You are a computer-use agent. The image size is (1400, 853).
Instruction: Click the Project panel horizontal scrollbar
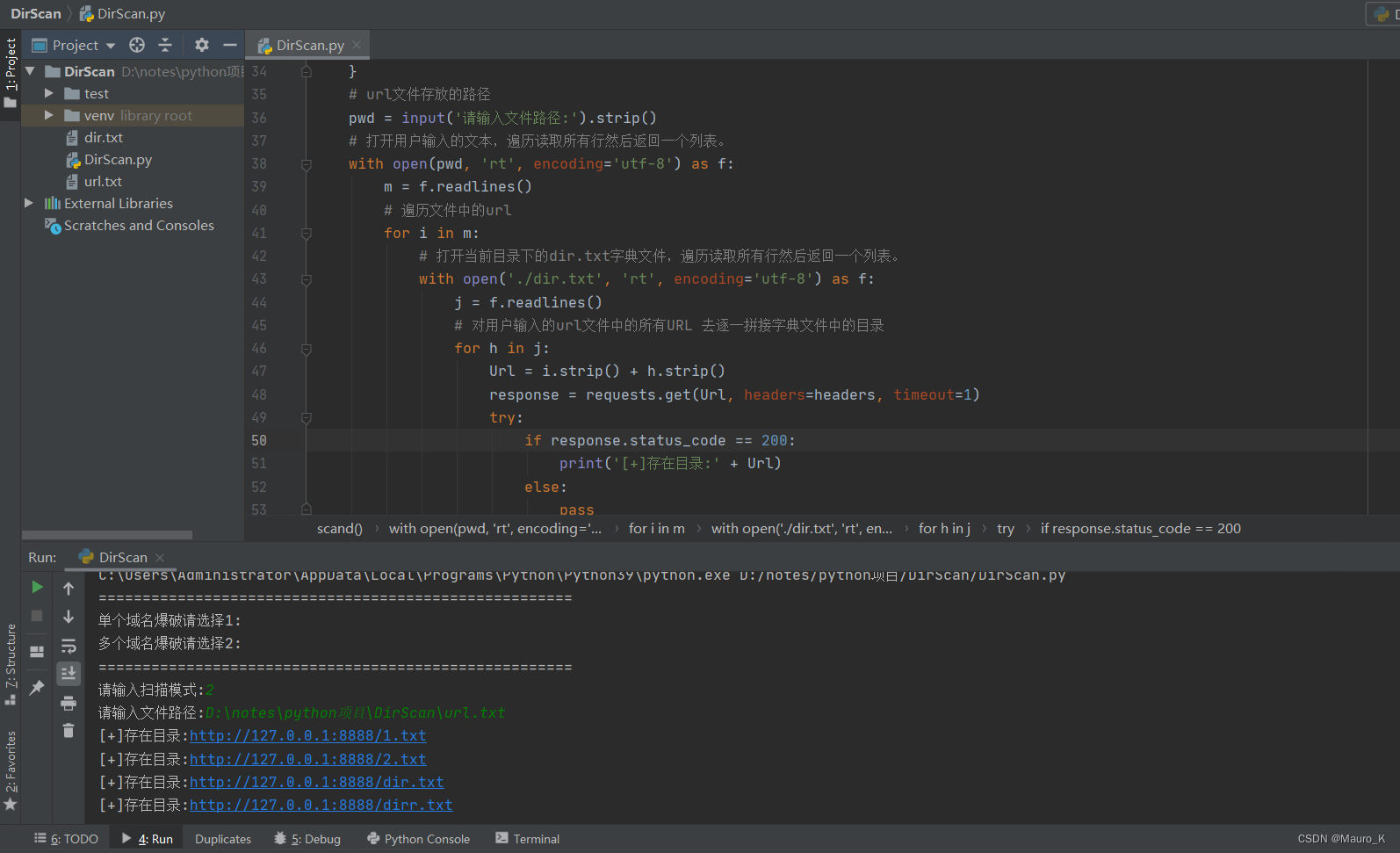coord(107,534)
